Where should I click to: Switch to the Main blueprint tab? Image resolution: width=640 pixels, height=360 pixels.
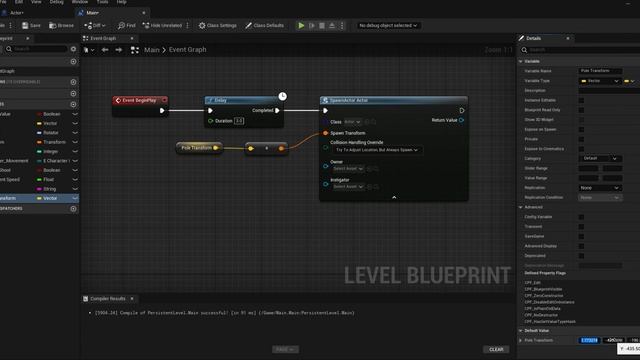click(x=112, y=13)
